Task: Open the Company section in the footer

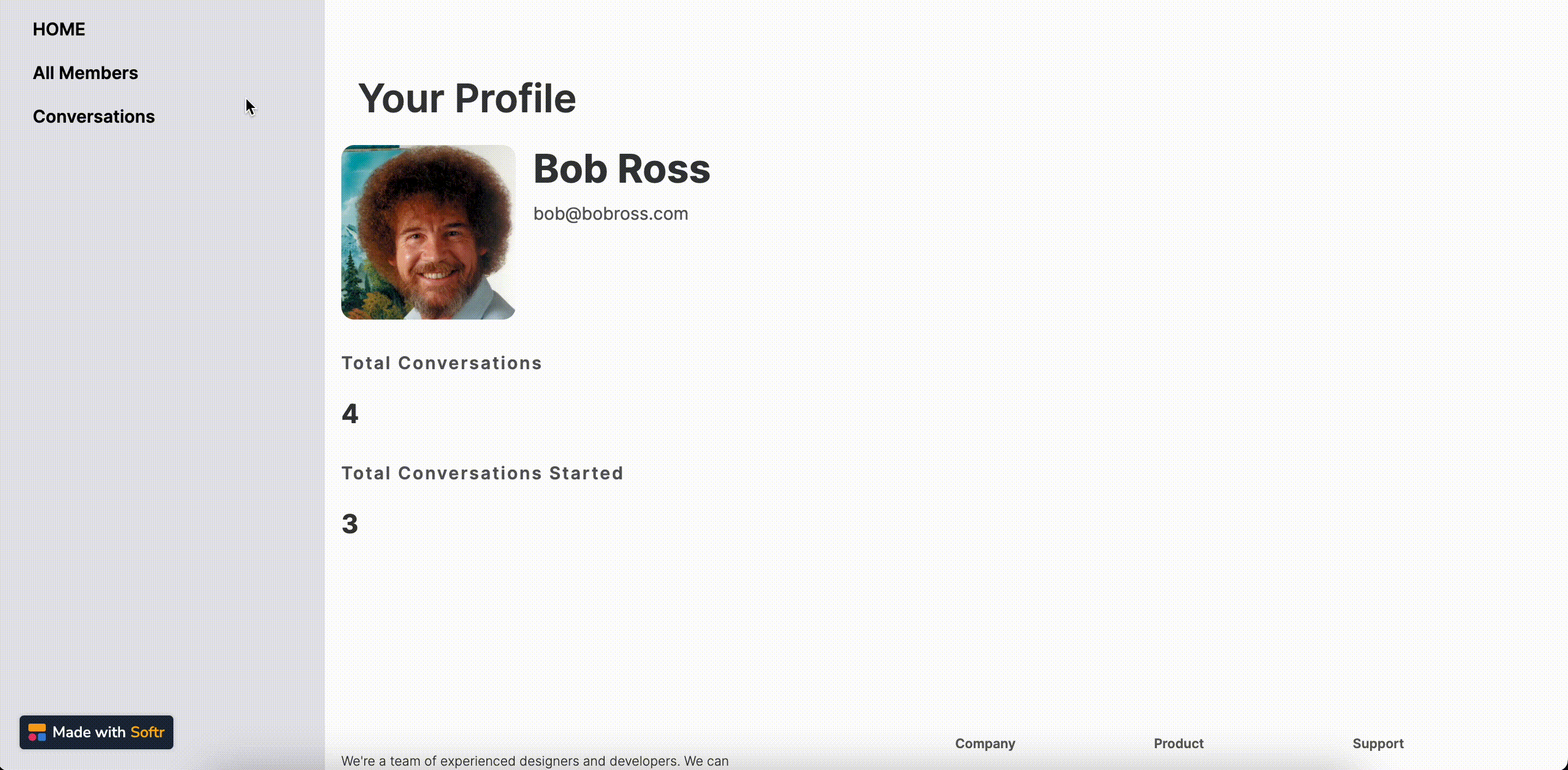Action: [984, 743]
